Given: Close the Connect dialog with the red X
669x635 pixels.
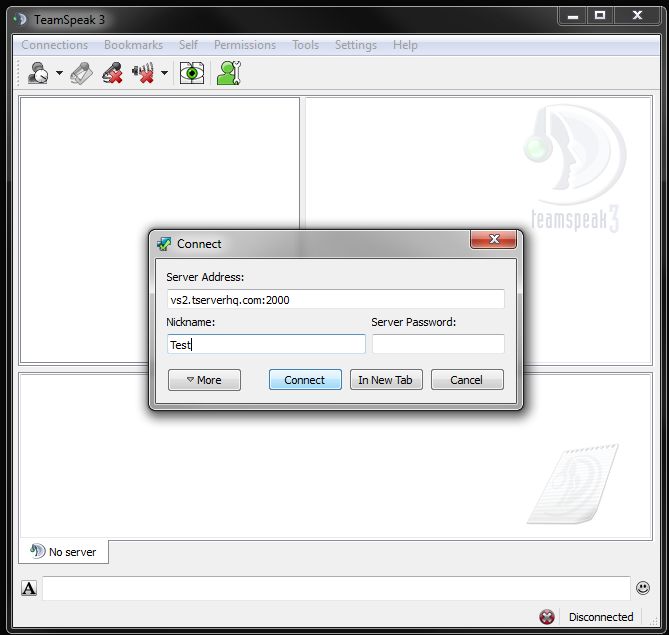Looking at the screenshot, I should point(494,239).
